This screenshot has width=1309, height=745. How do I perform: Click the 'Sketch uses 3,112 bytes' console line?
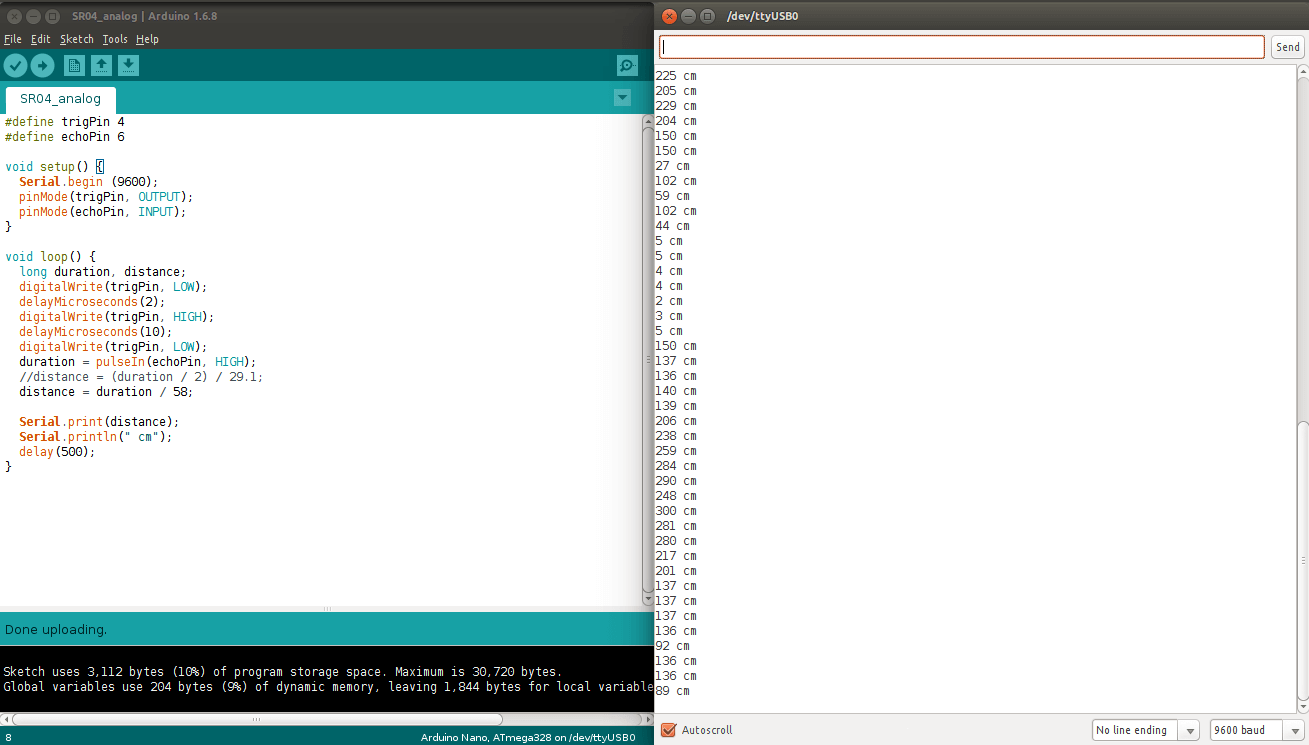point(282,672)
